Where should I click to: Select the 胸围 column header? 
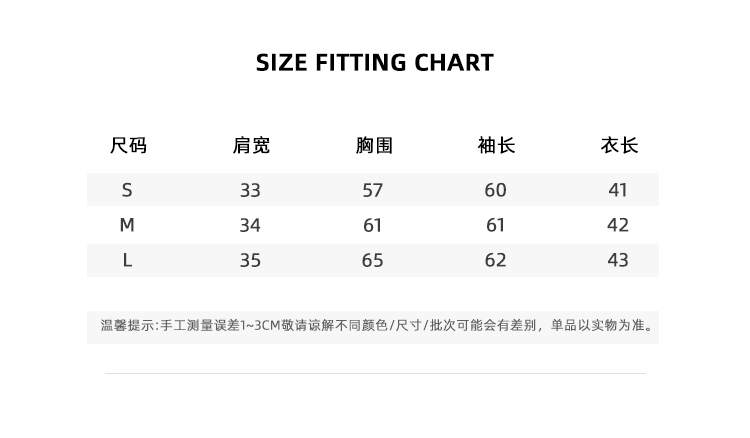(374, 146)
